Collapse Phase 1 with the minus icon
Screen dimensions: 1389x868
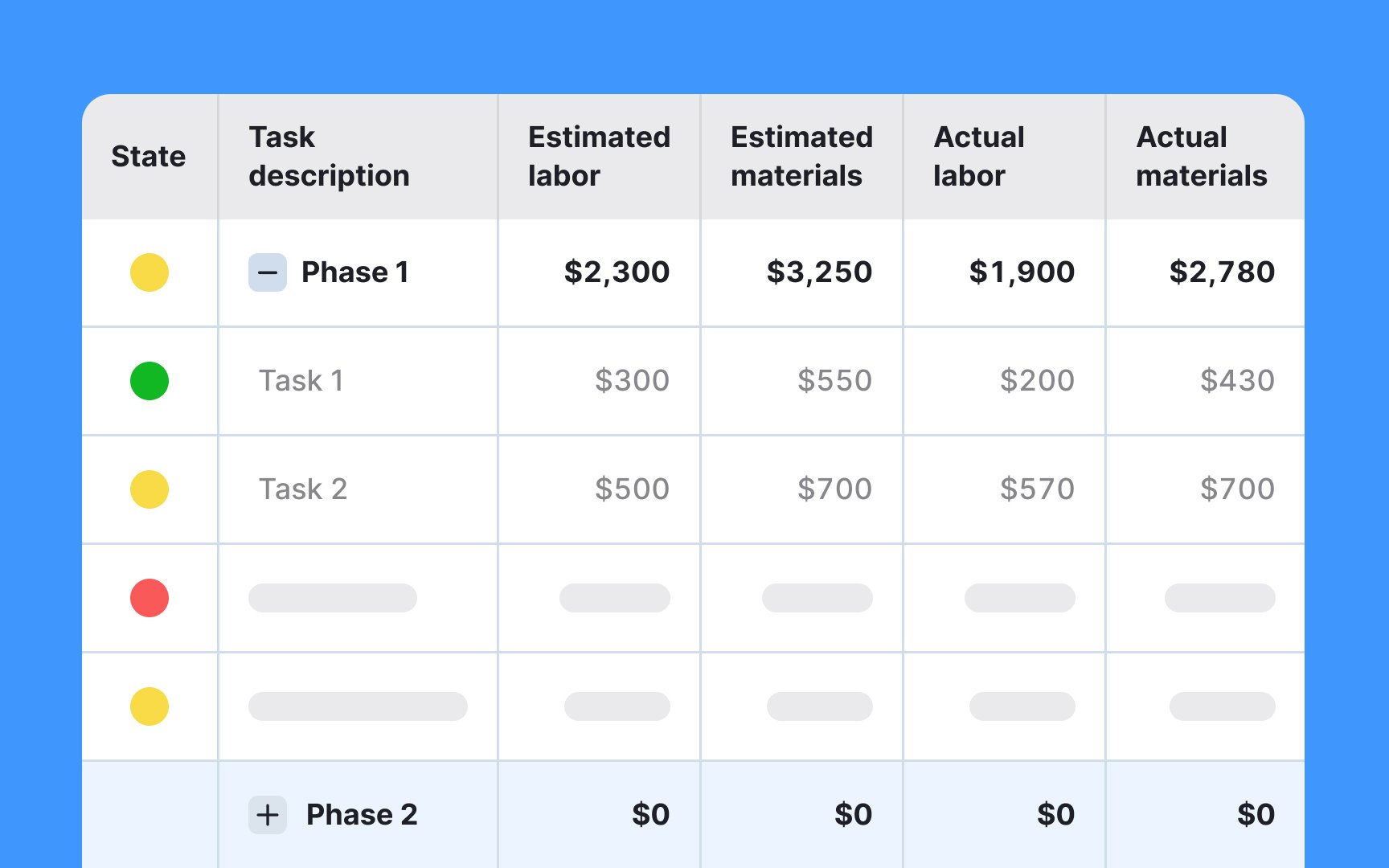pyautogui.click(x=268, y=272)
